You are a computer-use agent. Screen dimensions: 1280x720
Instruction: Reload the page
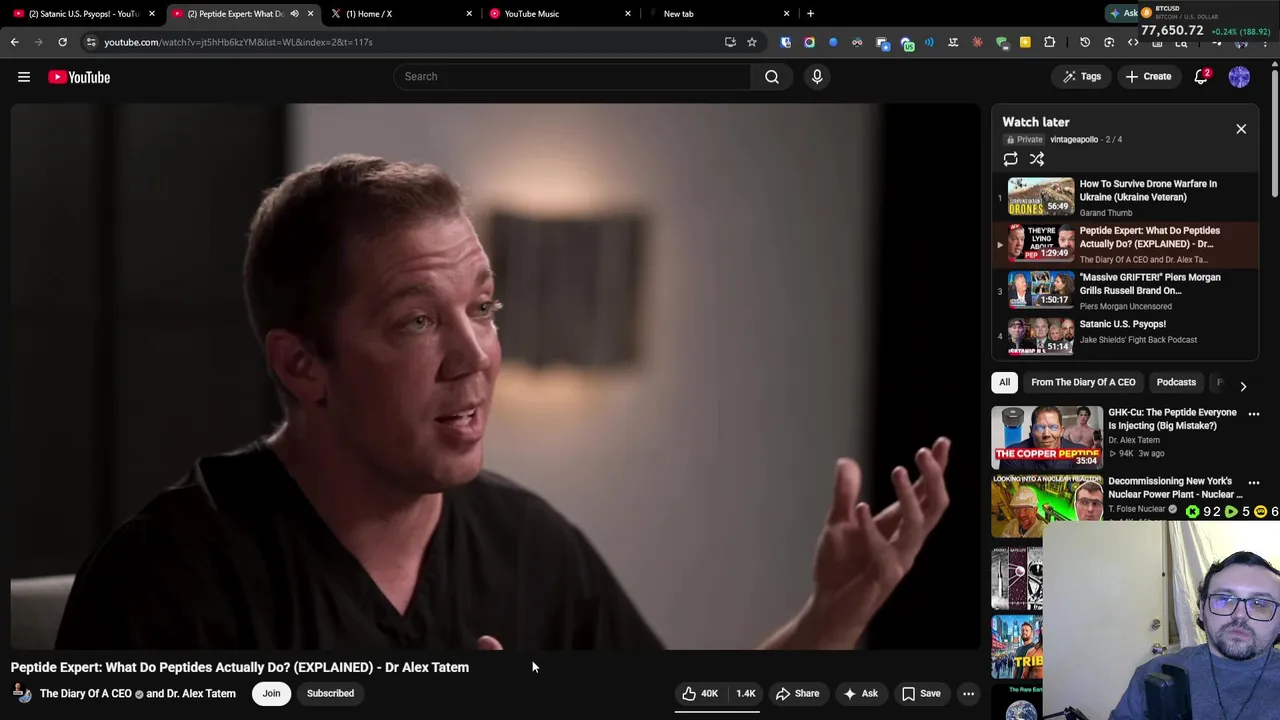pos(62,42)
